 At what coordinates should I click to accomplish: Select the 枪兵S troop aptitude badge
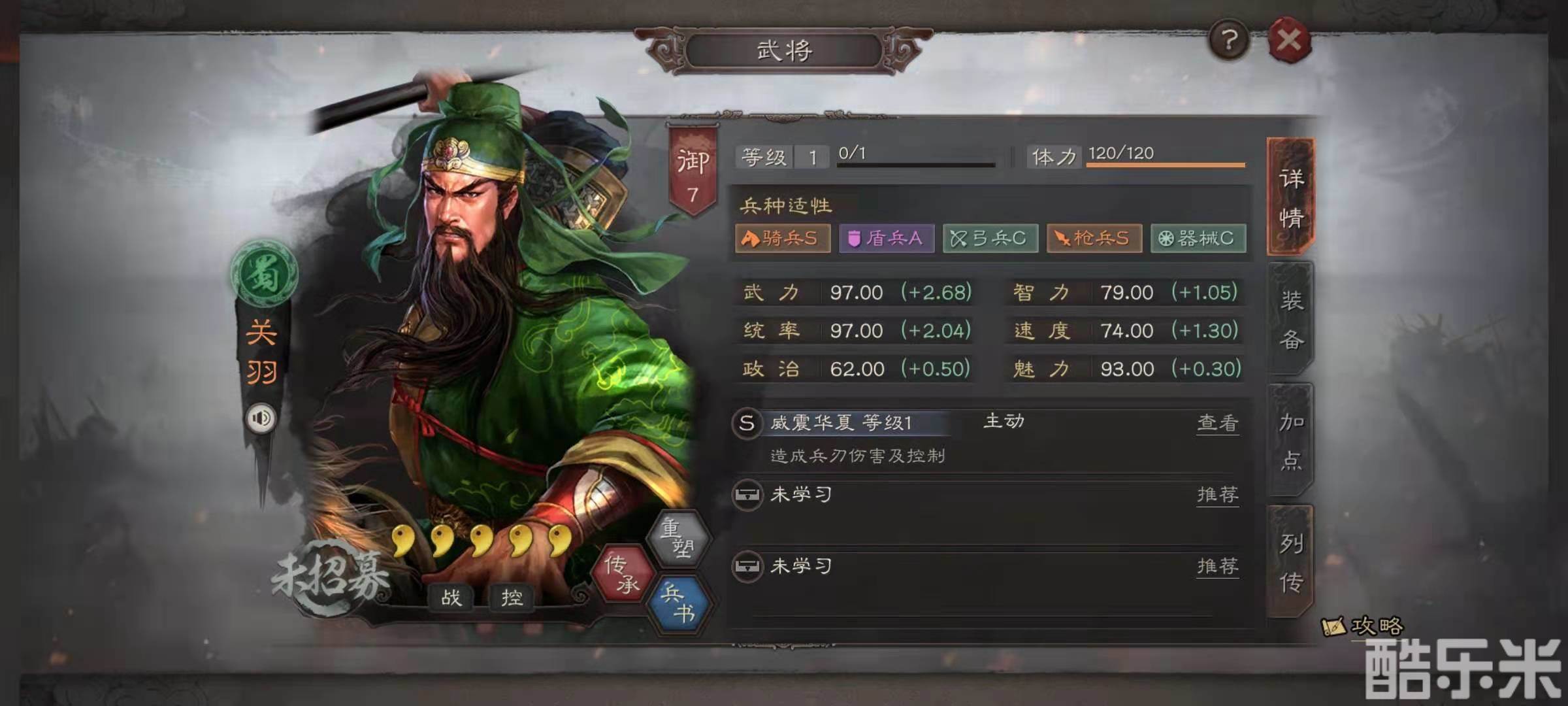click(x=1094, y=238)
